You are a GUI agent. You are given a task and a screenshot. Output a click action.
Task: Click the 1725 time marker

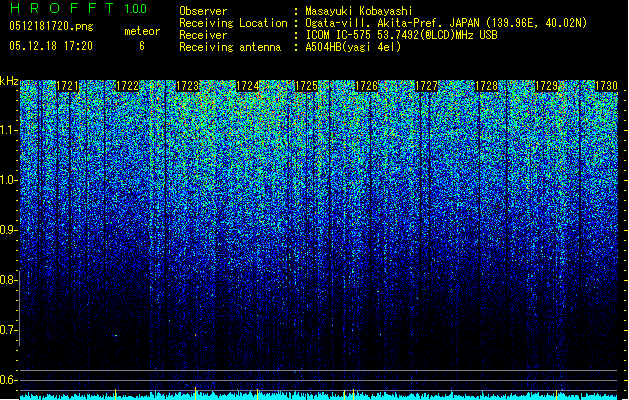pos(306,86)
